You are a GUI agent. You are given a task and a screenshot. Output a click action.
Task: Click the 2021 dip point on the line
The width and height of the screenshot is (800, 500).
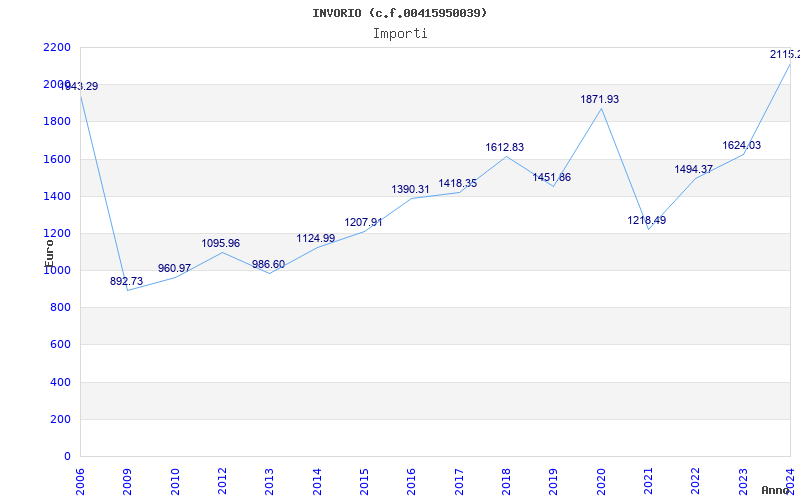coord(648,230)
